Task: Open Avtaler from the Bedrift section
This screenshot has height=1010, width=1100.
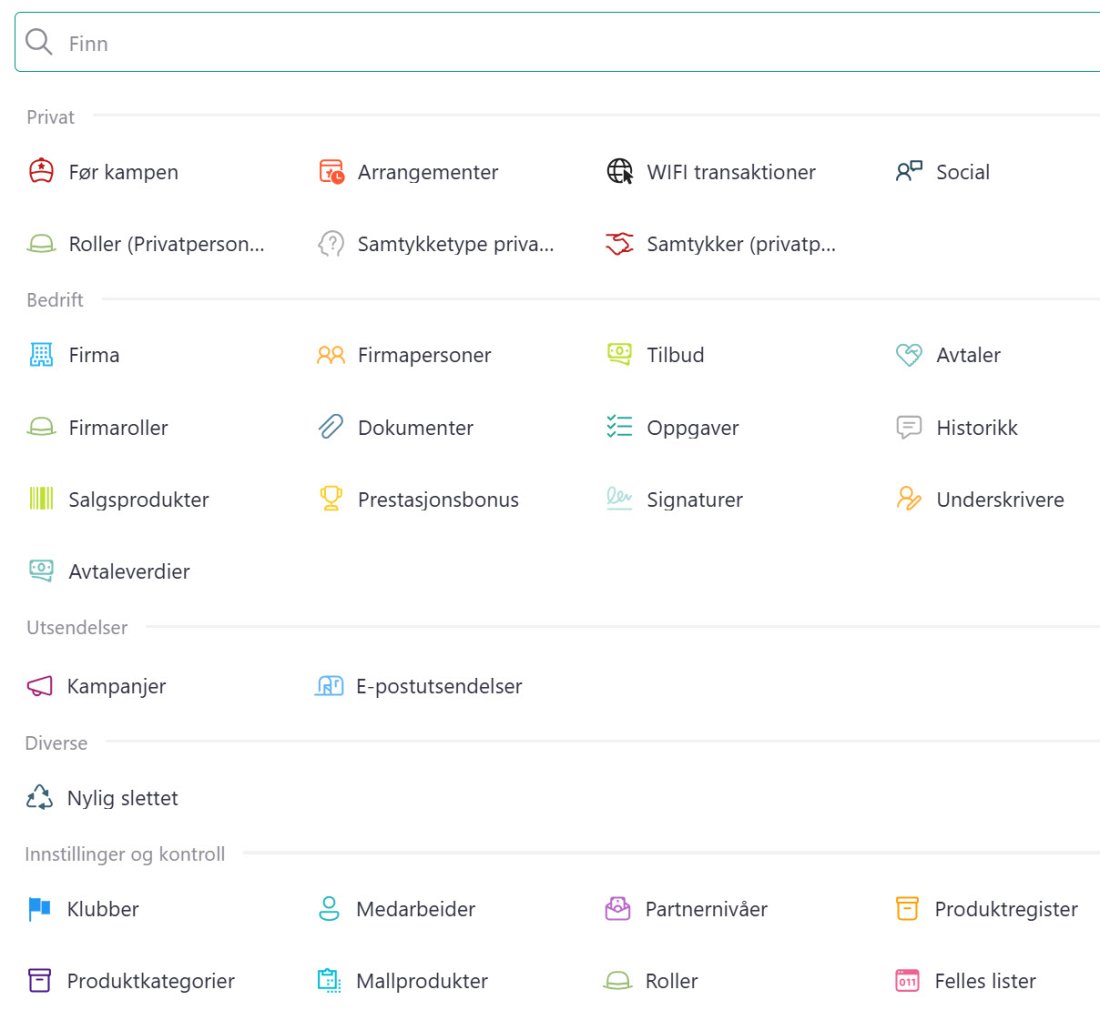Action: click(x=948, y=355)
